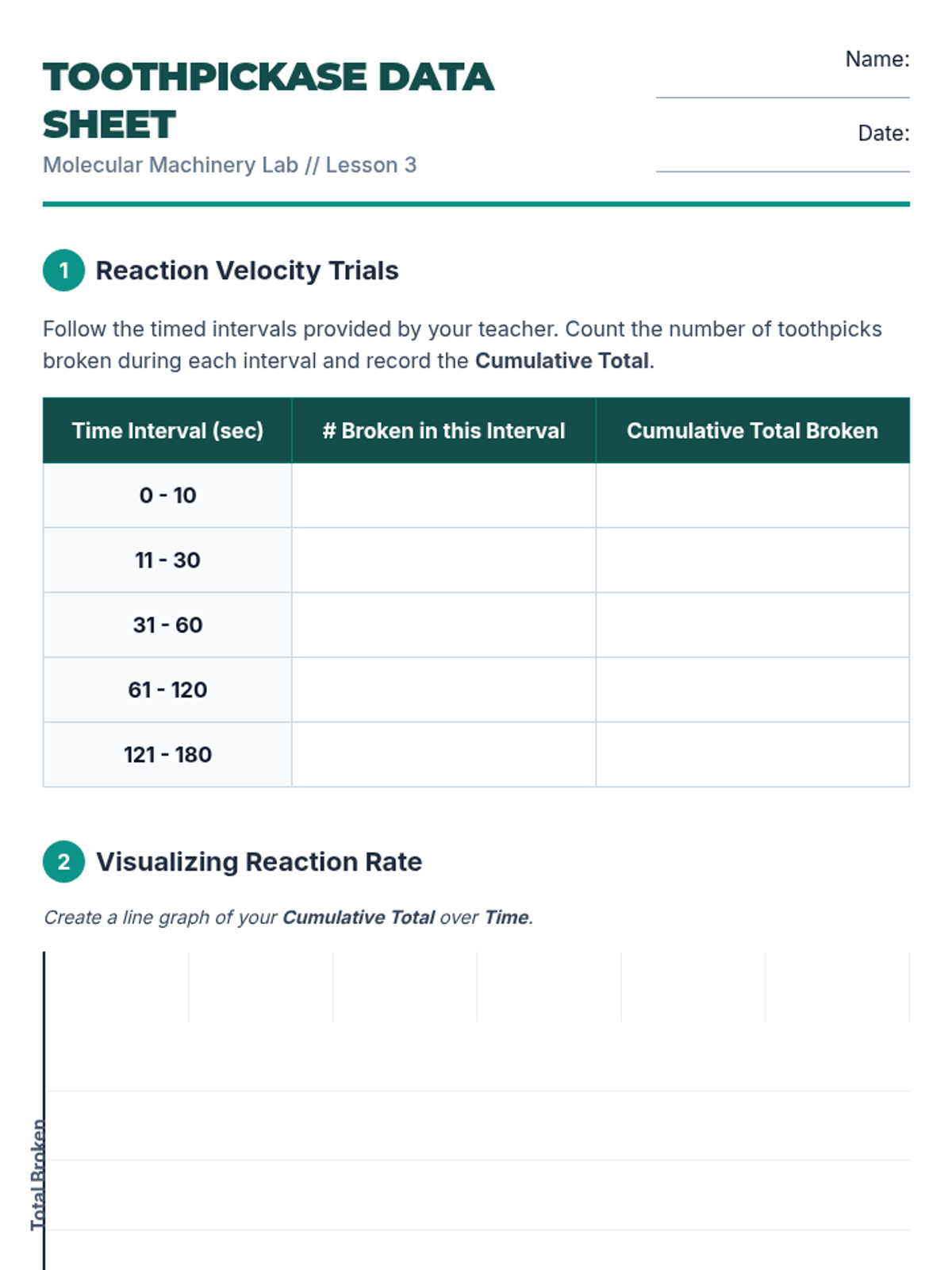Select the # Broken cell for 61 - 120
Screen dimensions: 952x1270
pos(443,690)
